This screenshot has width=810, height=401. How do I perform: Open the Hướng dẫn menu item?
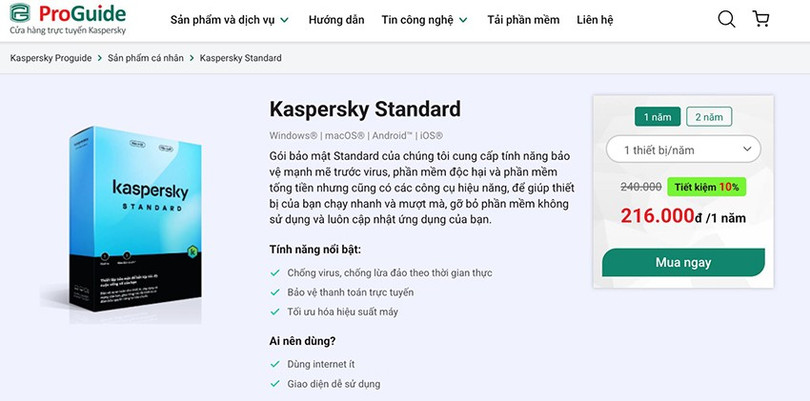pos(336,20)
